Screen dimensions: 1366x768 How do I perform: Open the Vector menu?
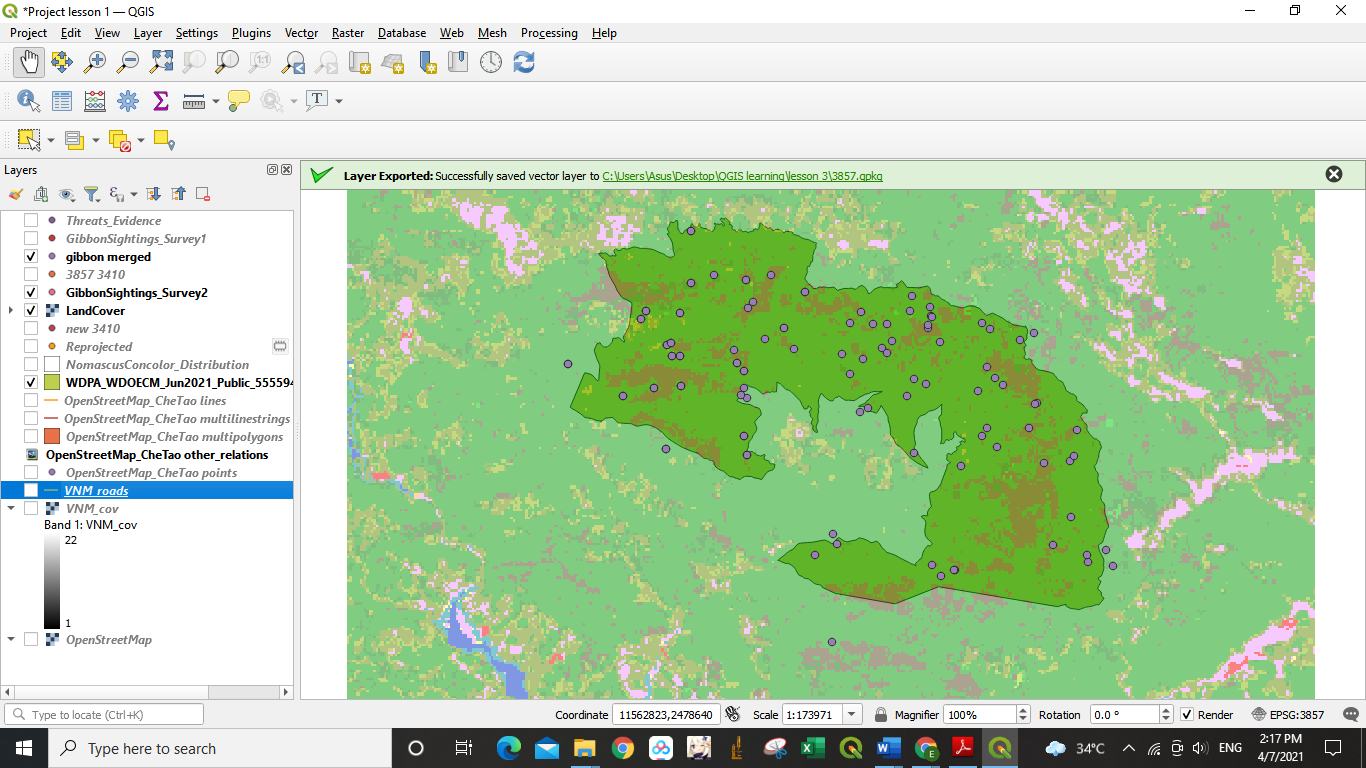pos(301,33)
